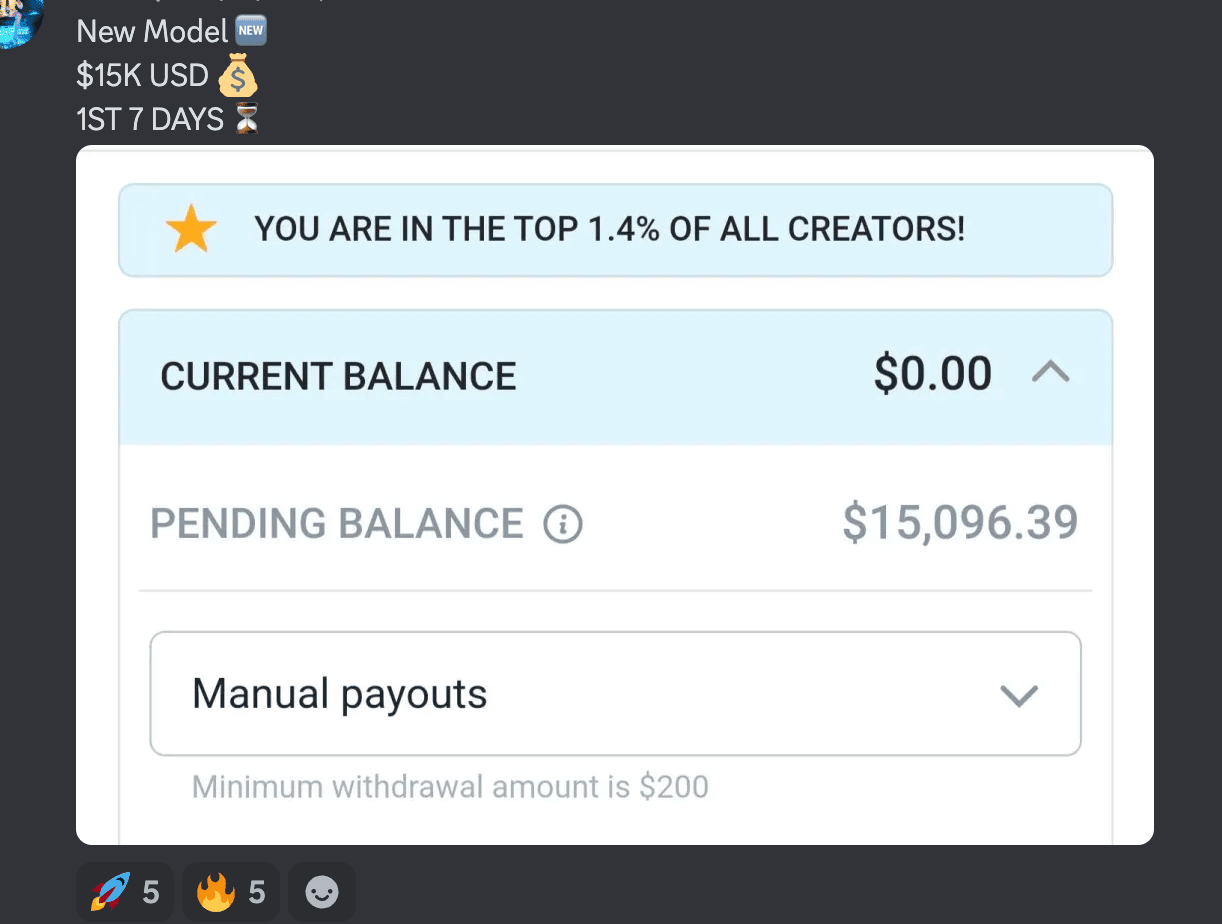The height and width of the screenshot is (924, 1222).
Task: Click the NEW emoji after New Model
Action: point(251,32)
